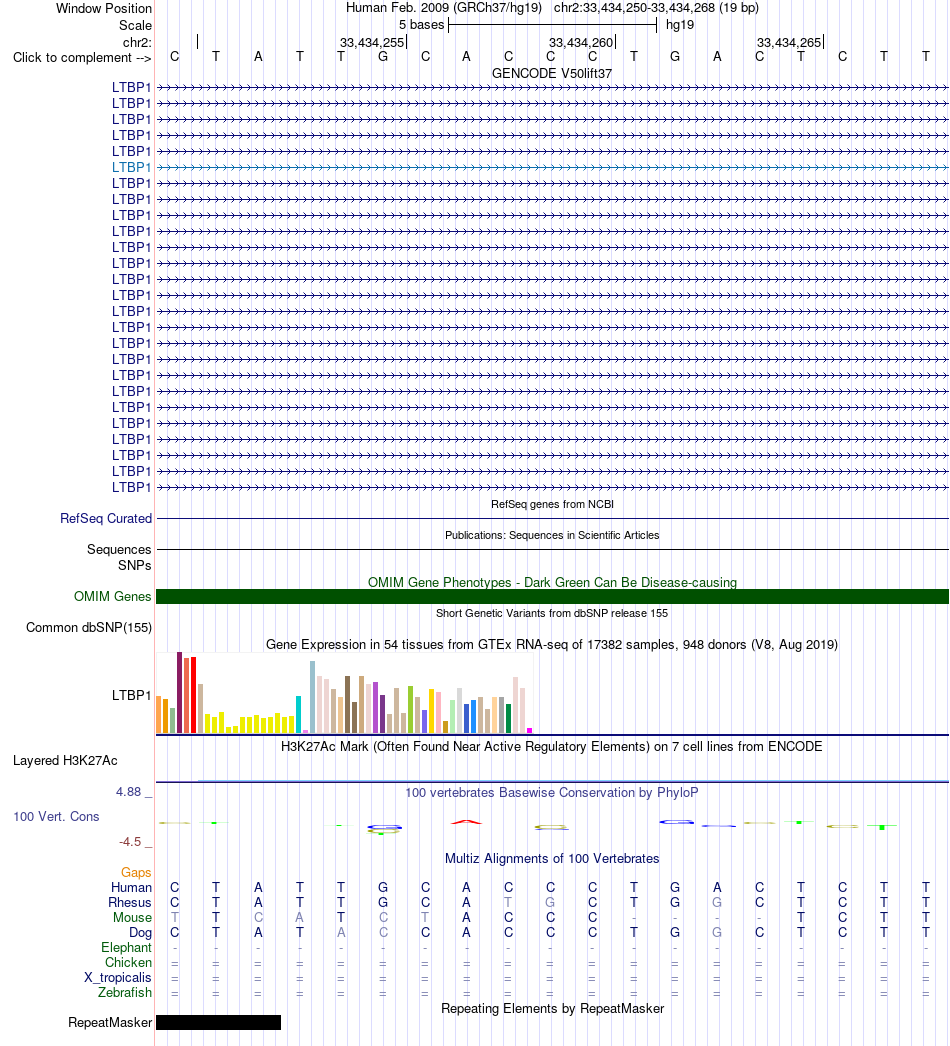This screenshot has width=950, height=1046.
Task: Click the -4.5 PhyloP lower scale value
Action: pos(130,842)
